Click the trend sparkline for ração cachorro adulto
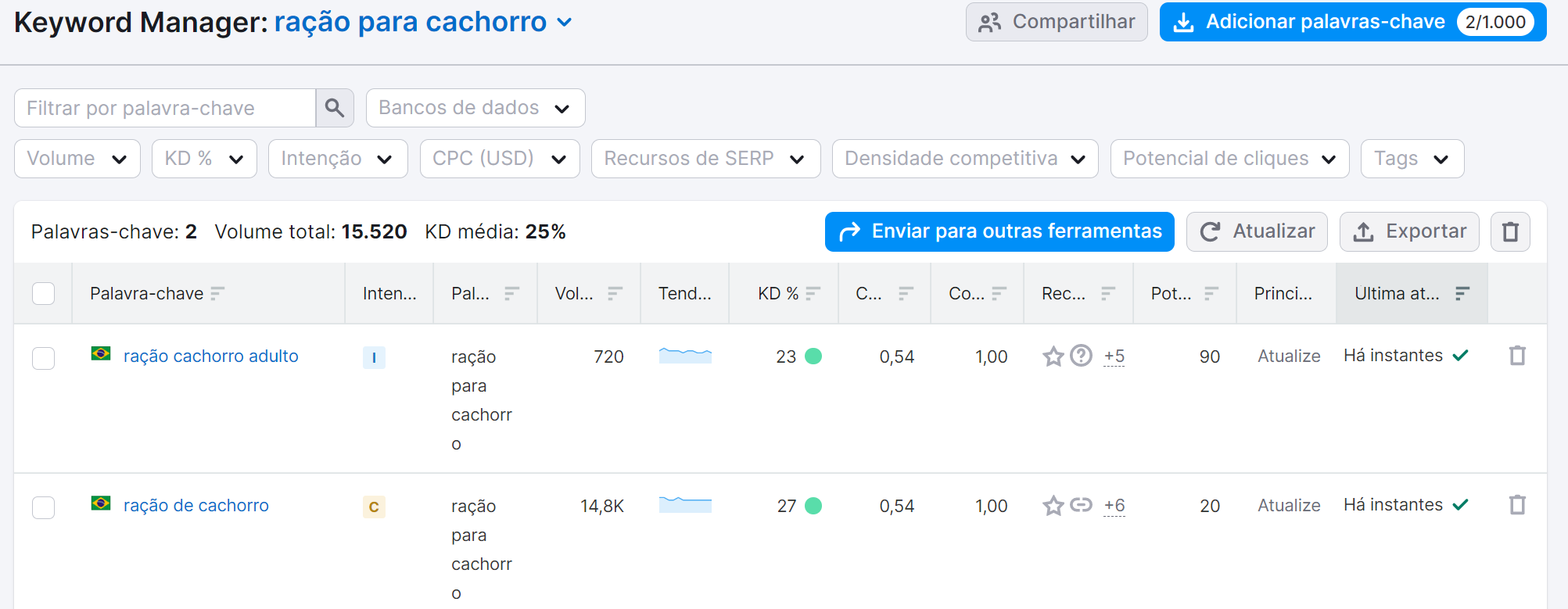Viewport: 1568px width, 609px height. pyautogui.click(x=684, y=356)
